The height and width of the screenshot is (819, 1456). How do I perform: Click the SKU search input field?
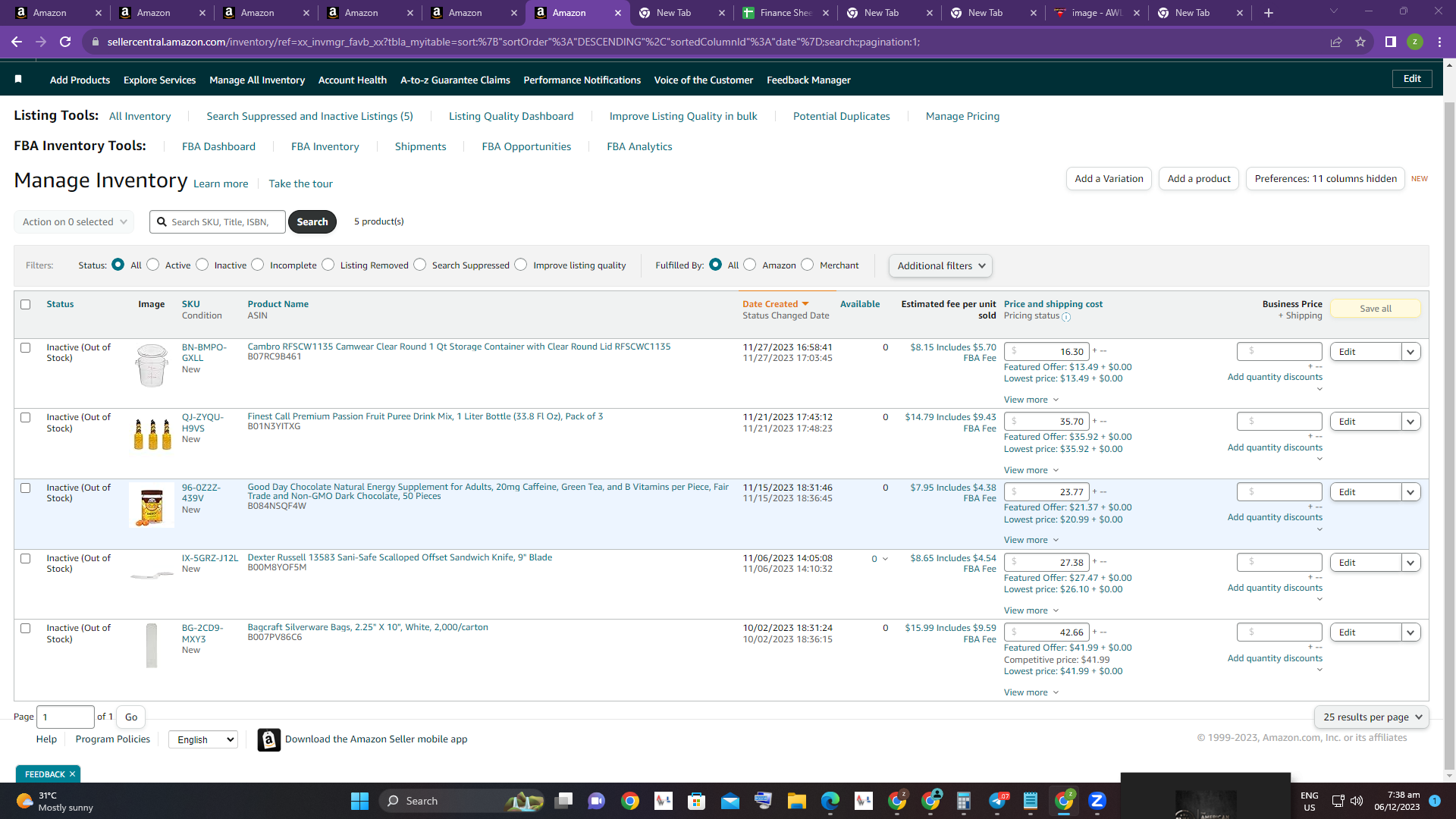pos(218,221)
